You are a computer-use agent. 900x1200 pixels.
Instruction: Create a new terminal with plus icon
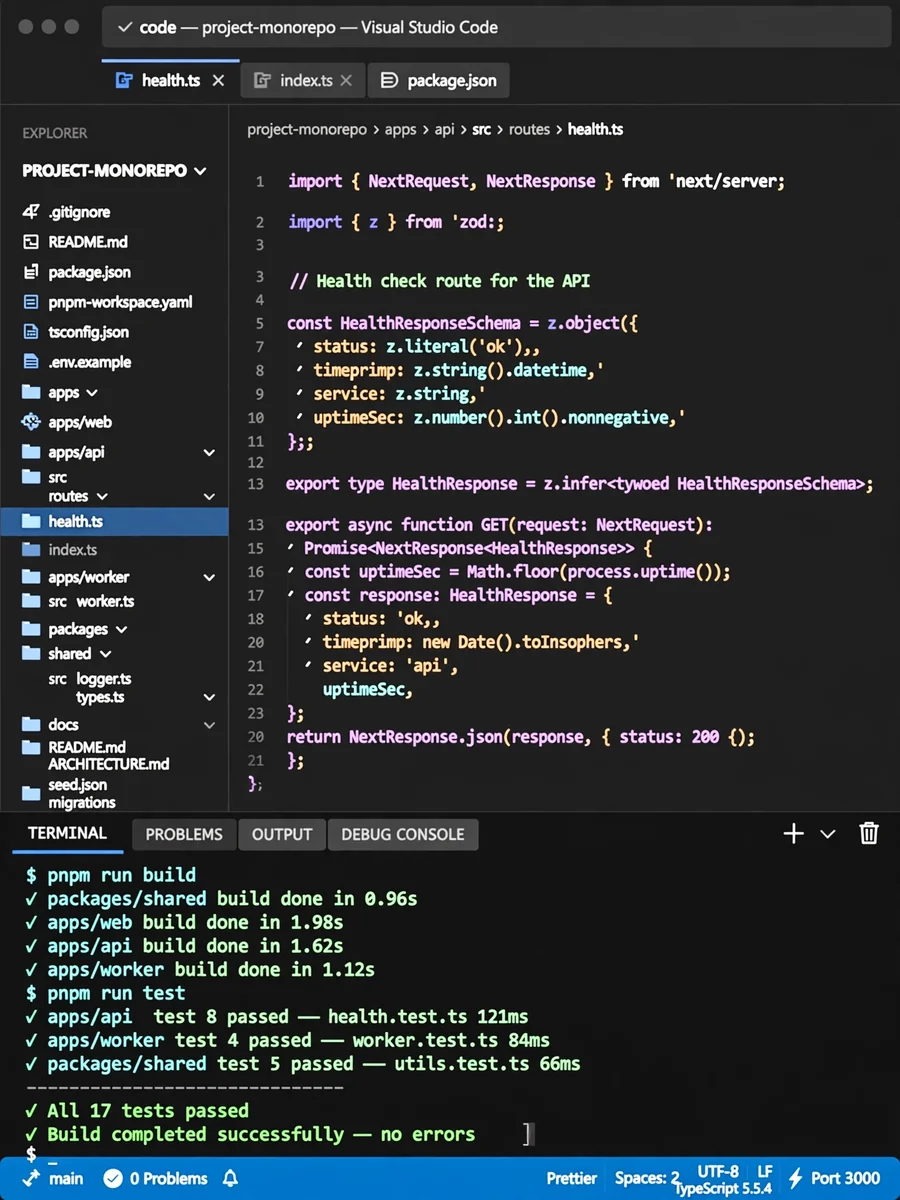793,834
